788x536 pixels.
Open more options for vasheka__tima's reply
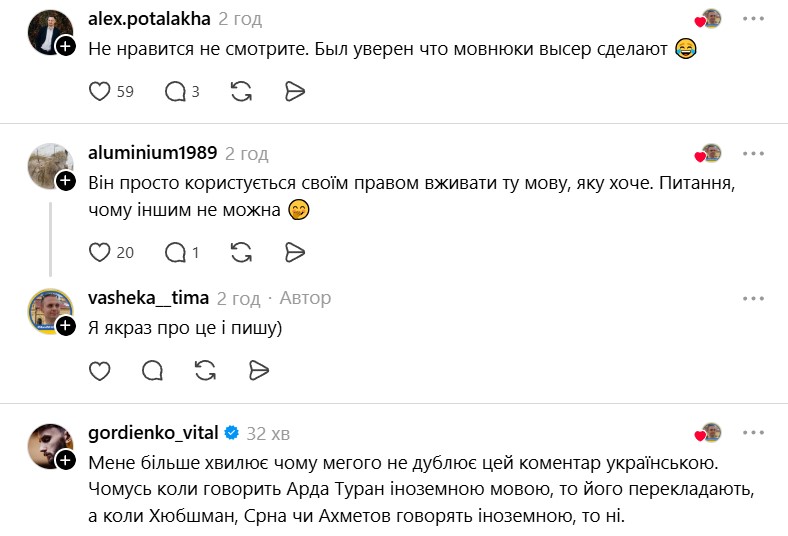click(753, 298)
